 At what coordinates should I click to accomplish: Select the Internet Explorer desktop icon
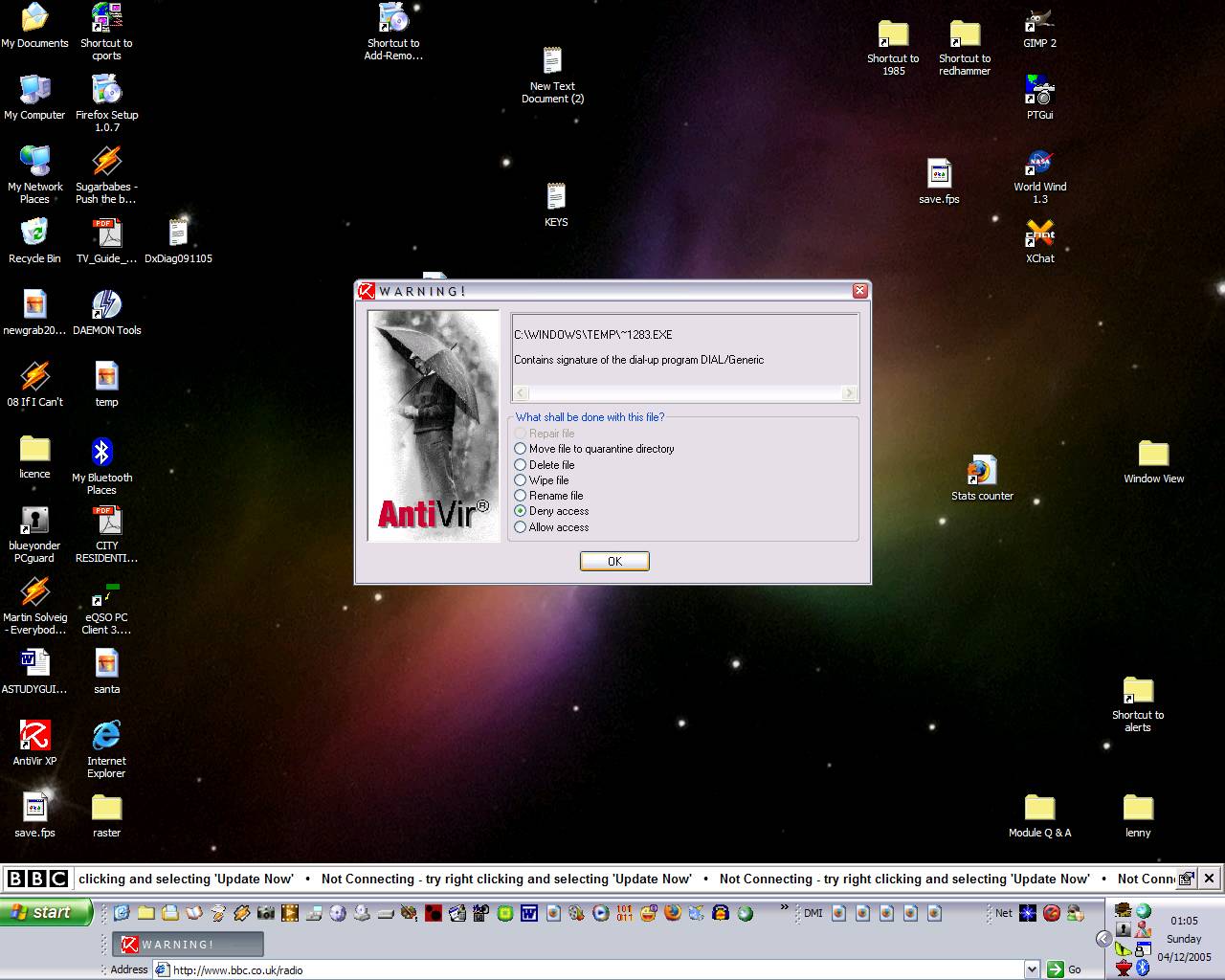106,749
